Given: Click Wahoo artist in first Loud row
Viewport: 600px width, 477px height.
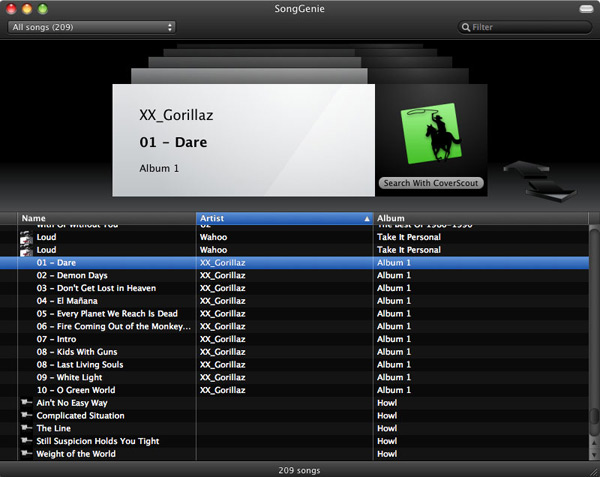Looking at the screenshot, I should (214, 237).
